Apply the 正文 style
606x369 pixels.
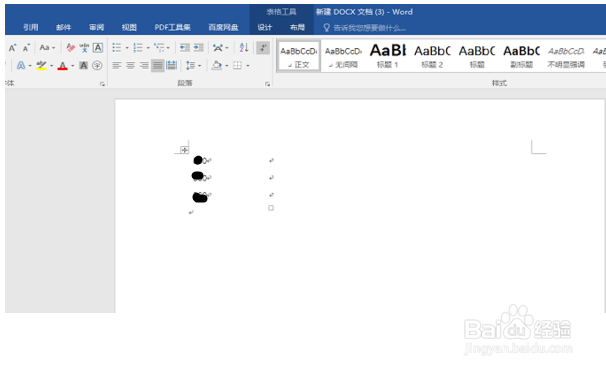tap(299, 56)
